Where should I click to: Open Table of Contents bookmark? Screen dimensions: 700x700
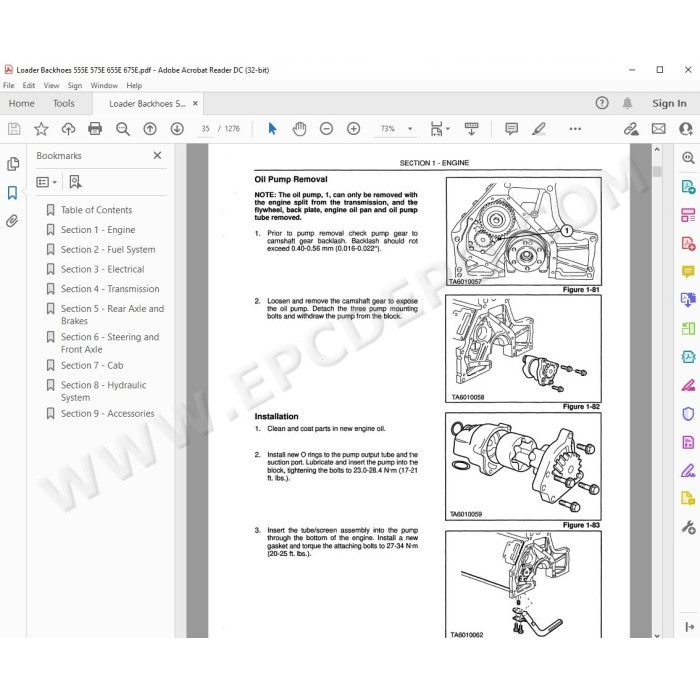96,210
